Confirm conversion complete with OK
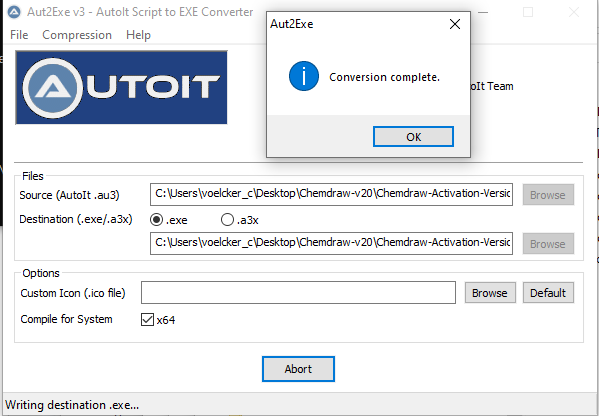 (413, 137)
